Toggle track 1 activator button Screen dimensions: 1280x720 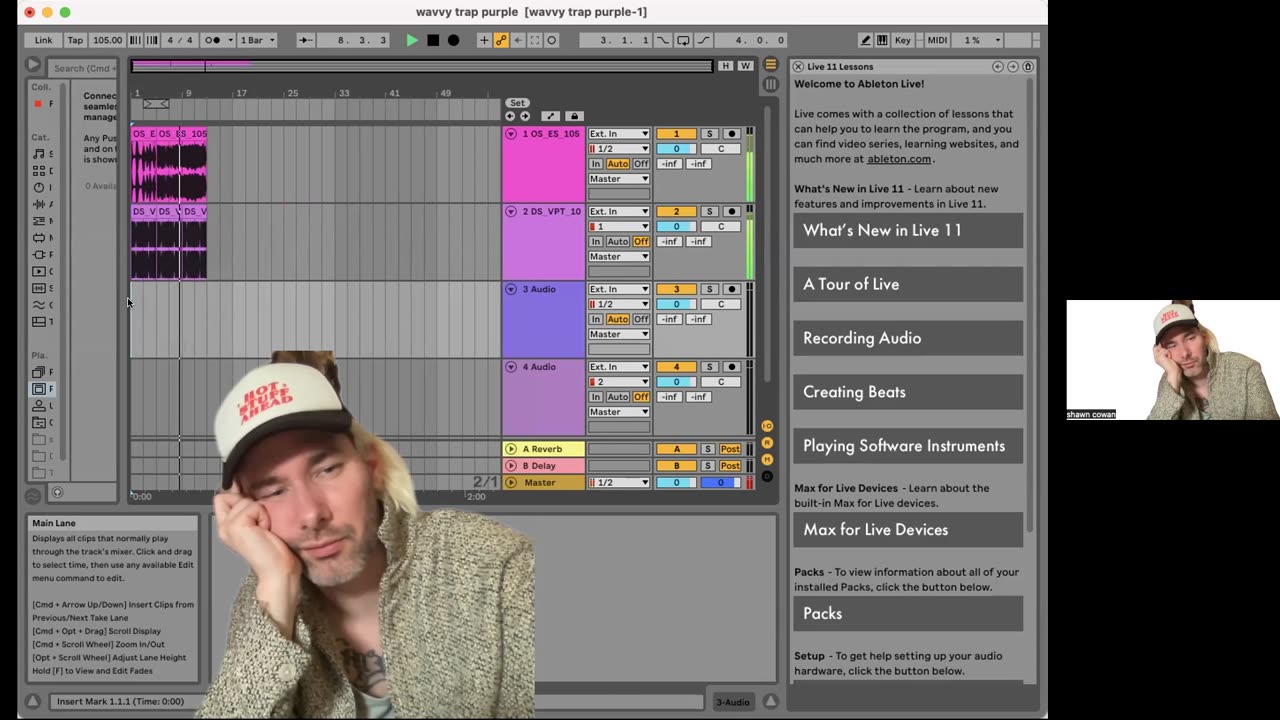[x=676, y=134]
